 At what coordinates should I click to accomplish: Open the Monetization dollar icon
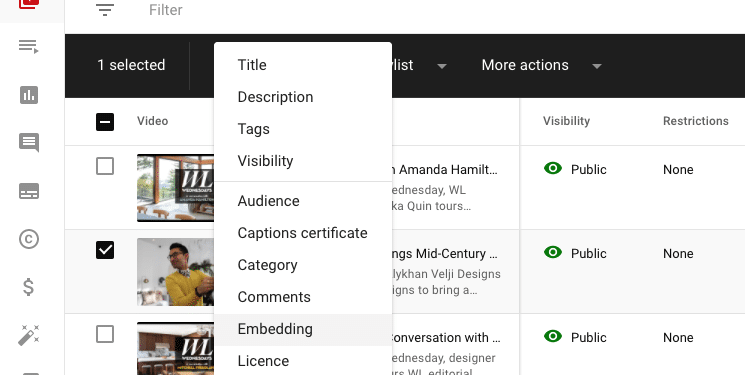coord(29,287)
